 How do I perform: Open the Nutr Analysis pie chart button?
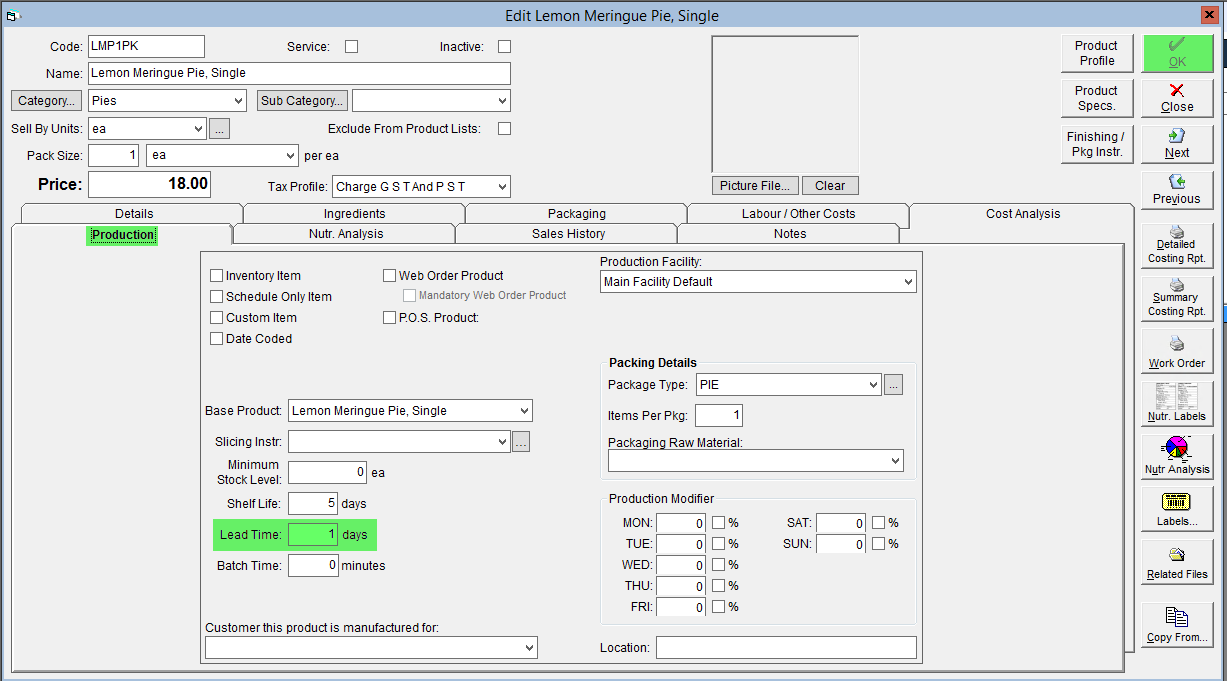[x=1177, y=456]
